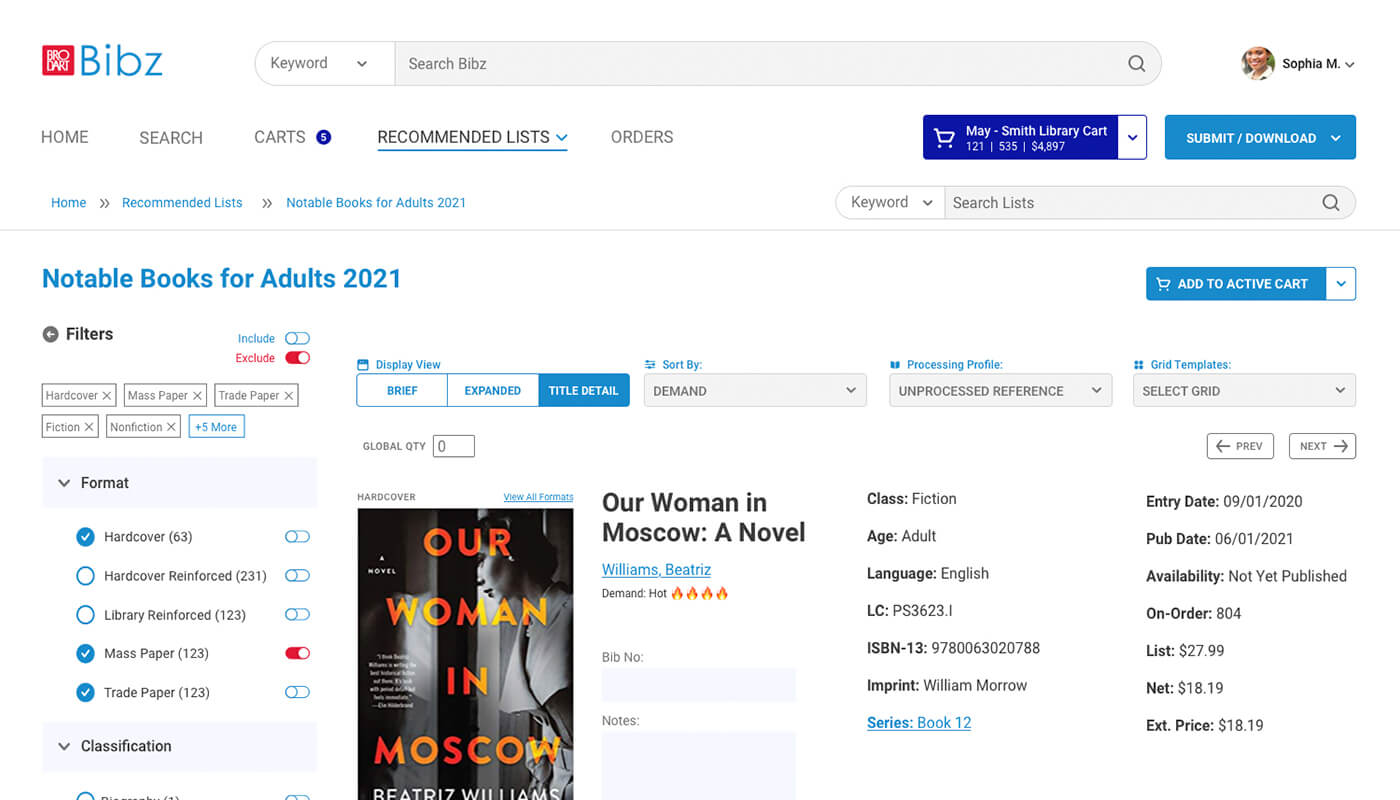Click inside the Global Qty input field
Viewport: 1400px width, 800px height.
tap(453, 446)
